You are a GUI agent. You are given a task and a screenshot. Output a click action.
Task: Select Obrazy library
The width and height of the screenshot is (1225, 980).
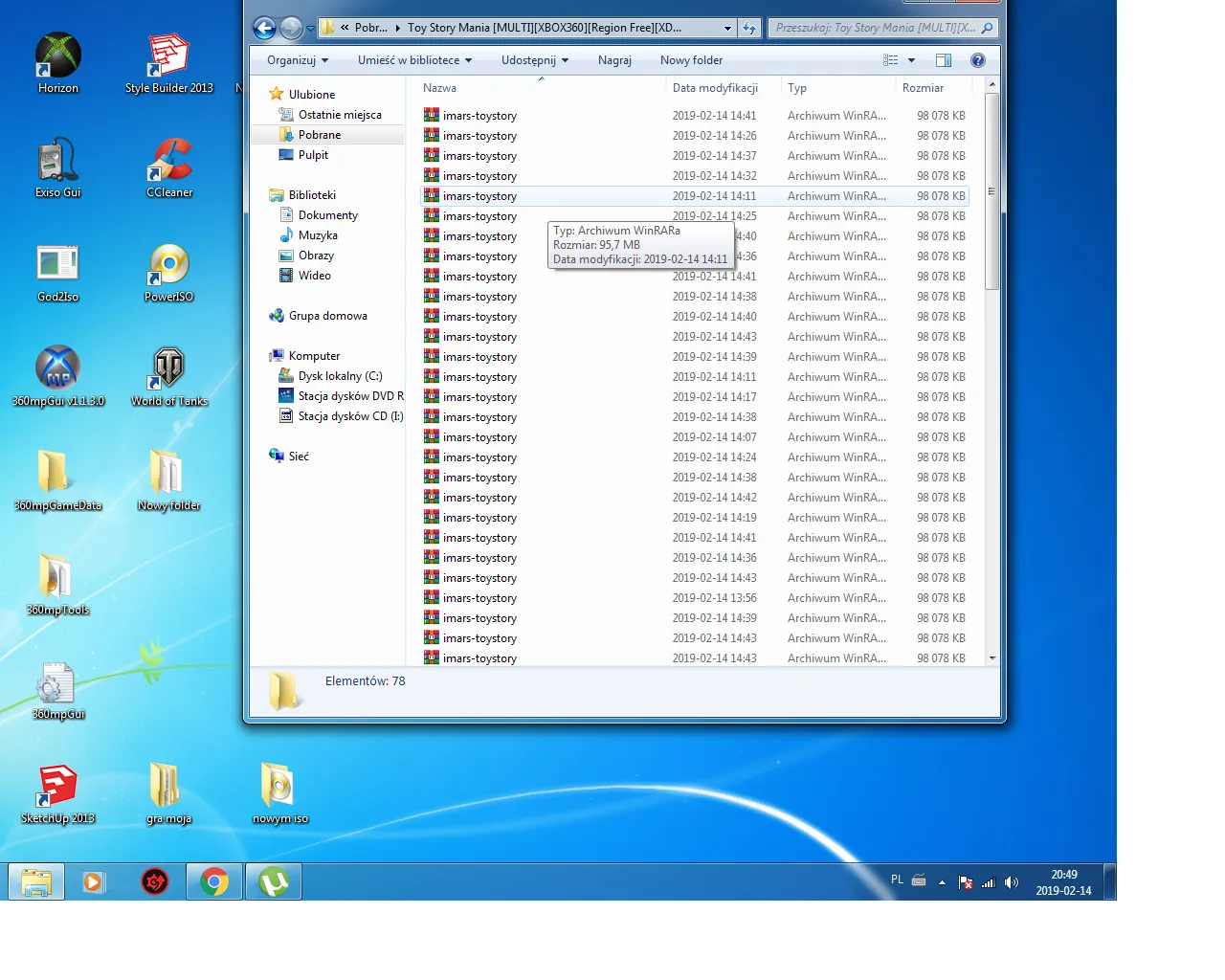click(x=316, y=256)
